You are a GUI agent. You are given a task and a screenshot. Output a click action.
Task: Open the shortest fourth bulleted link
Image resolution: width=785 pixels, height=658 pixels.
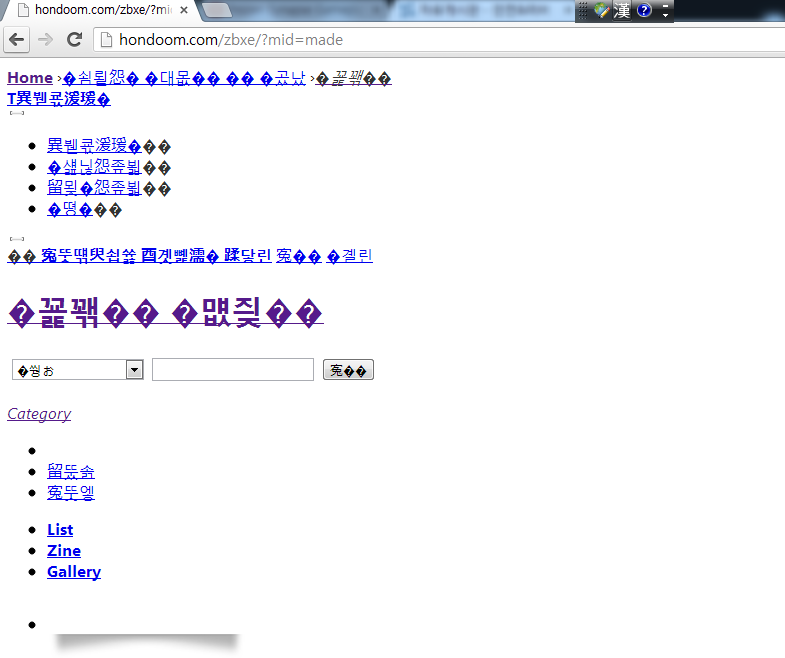pyautogui.click(x=70, y=209)
